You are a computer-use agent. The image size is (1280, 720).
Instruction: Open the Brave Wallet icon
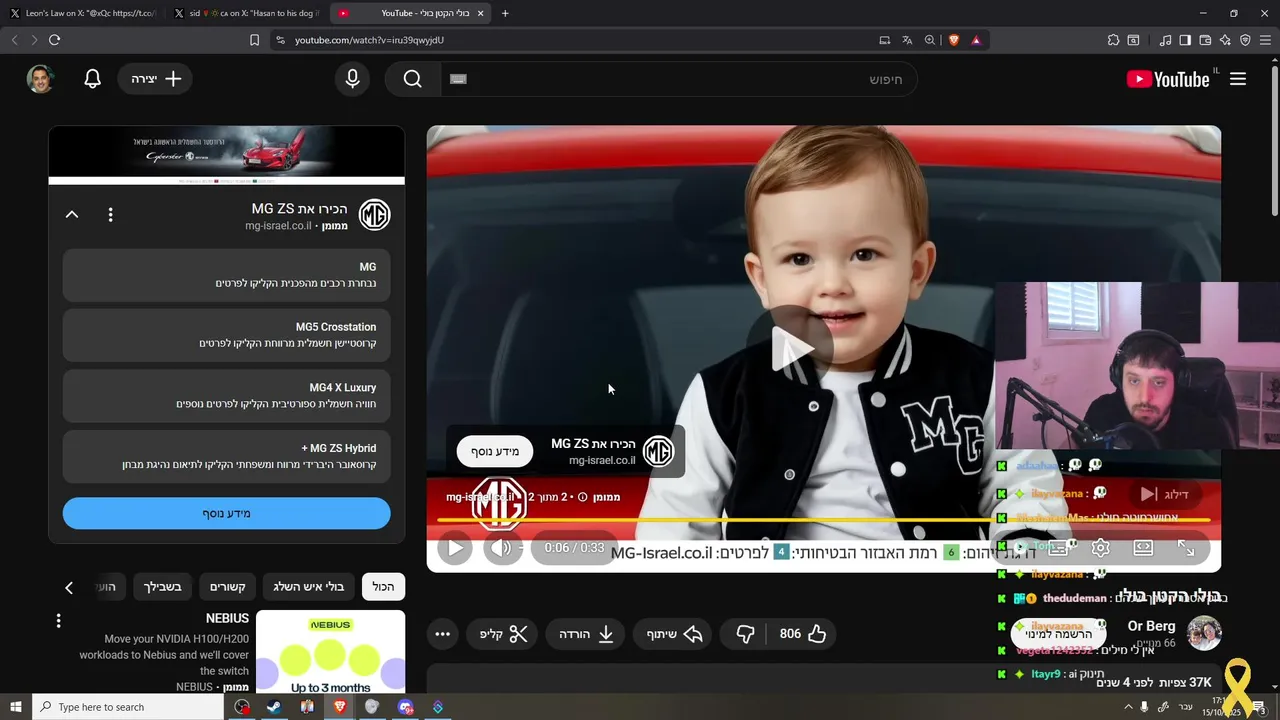click(1205, 40)
